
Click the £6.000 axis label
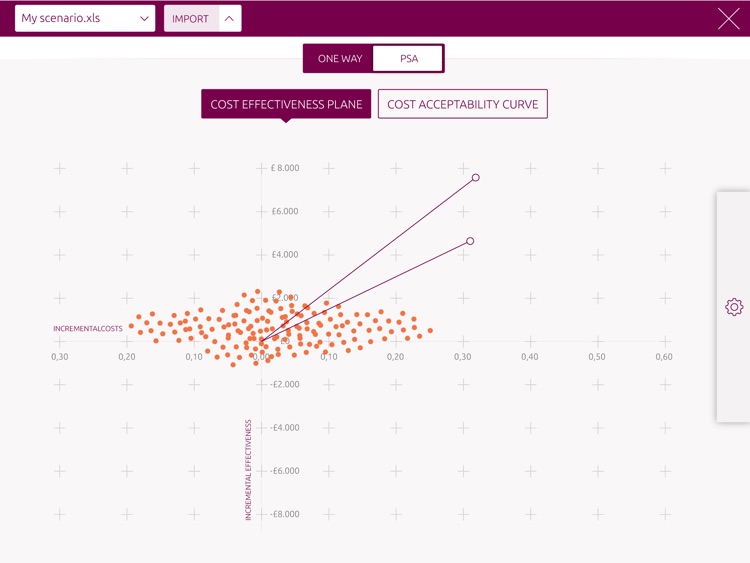pos(285,211)
